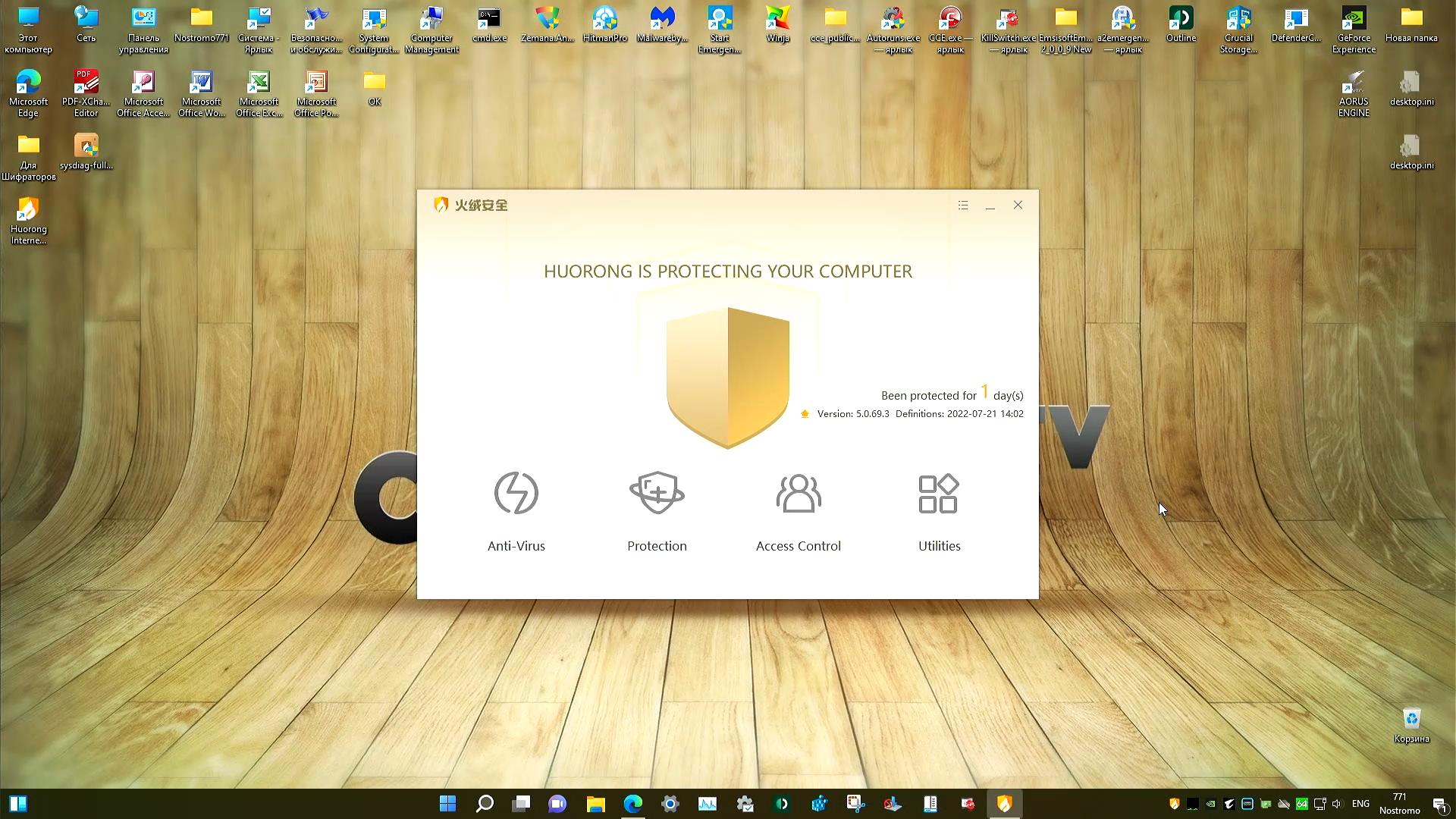Open the ENG language switcher
Viewport: 1456px width, 819px height.
pos(1360,803)
